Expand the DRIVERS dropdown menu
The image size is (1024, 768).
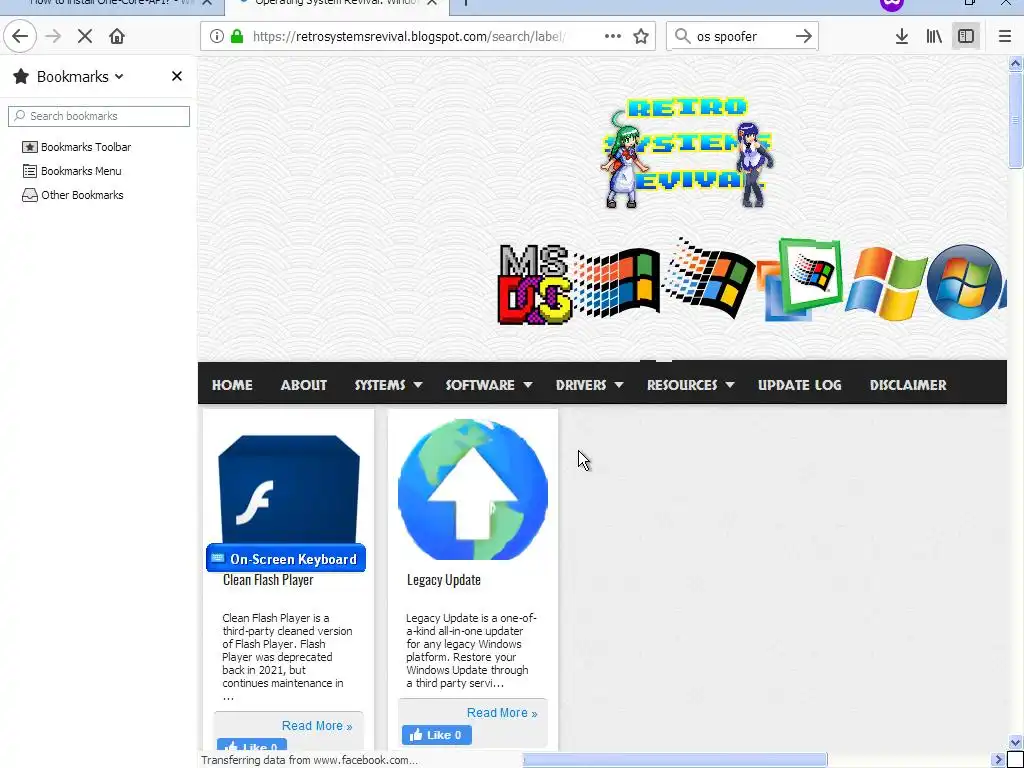pyautogui.click(x=589, y=385)
